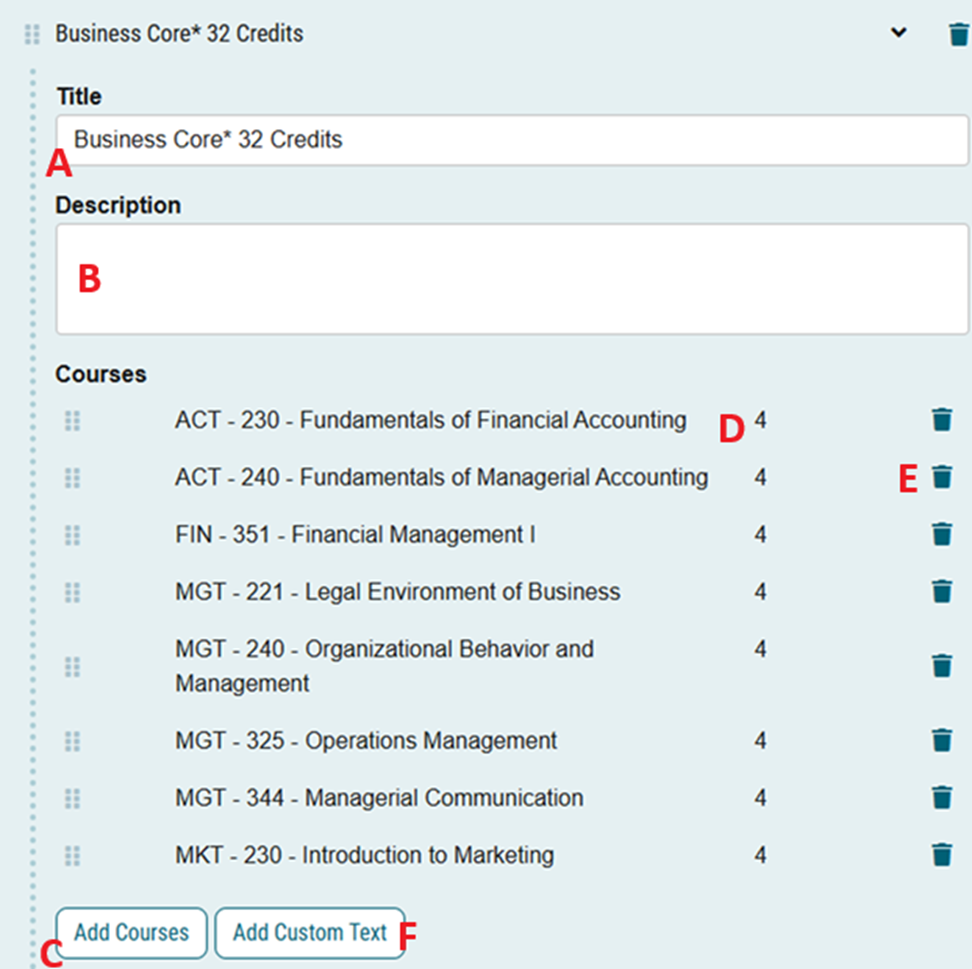Image resolution: width=972 pixels, height=969 pixels.
Task: Delete the ACT 230 Financial Accounting course
Action: click(x=941, y=419)
